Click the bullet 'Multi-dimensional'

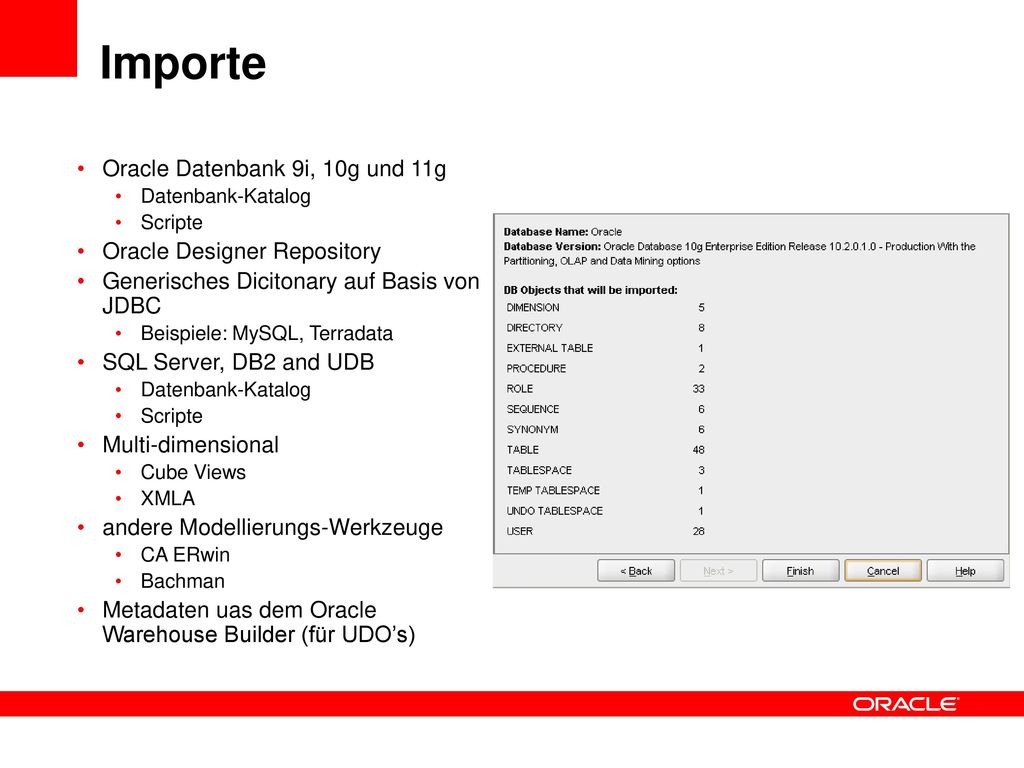pos(191,445)
